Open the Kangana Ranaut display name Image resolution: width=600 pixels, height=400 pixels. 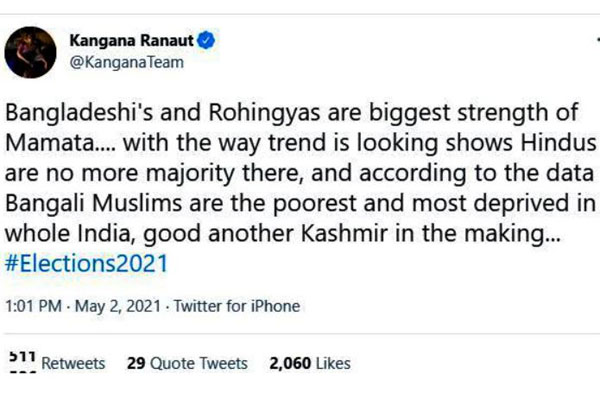pos(132,41)
